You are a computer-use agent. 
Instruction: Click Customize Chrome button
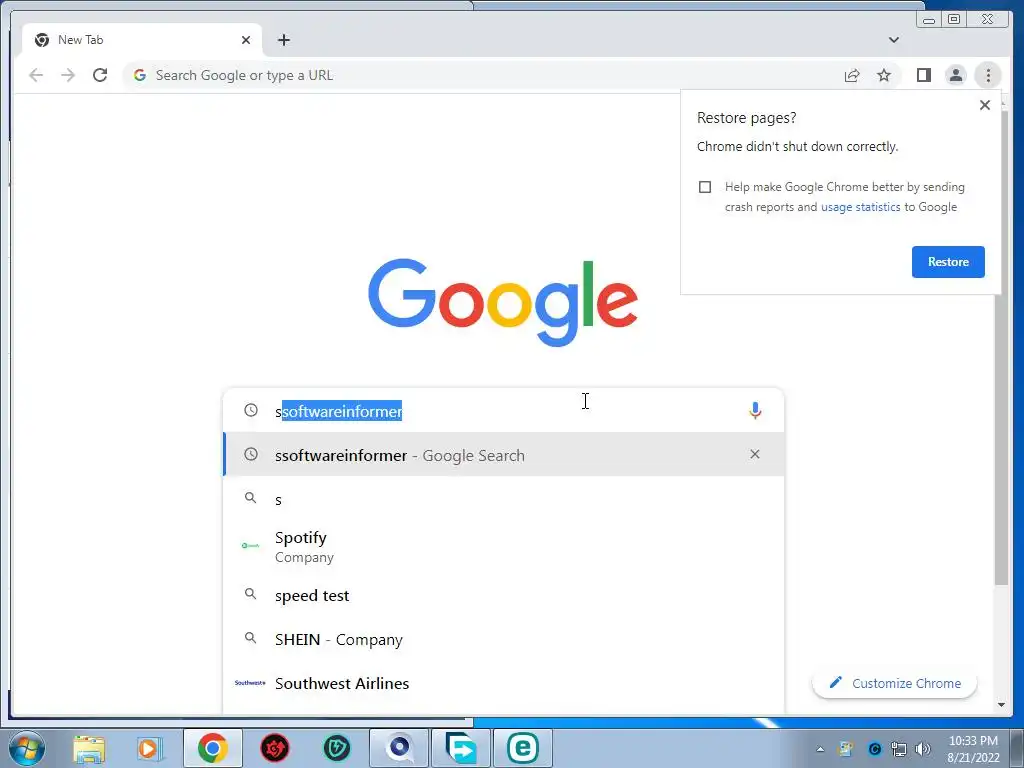pyautogui.click(x=894, y=683)
